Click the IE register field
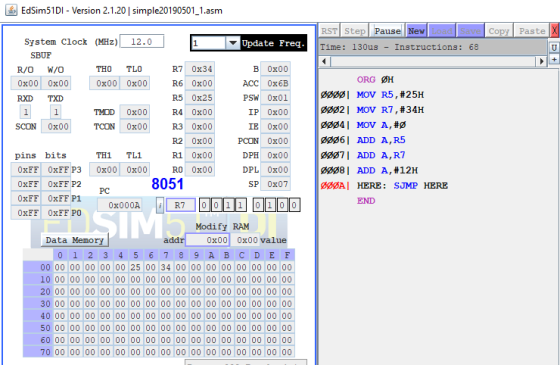The height and width of the screenshot is (365, 560). coord(275,126)
